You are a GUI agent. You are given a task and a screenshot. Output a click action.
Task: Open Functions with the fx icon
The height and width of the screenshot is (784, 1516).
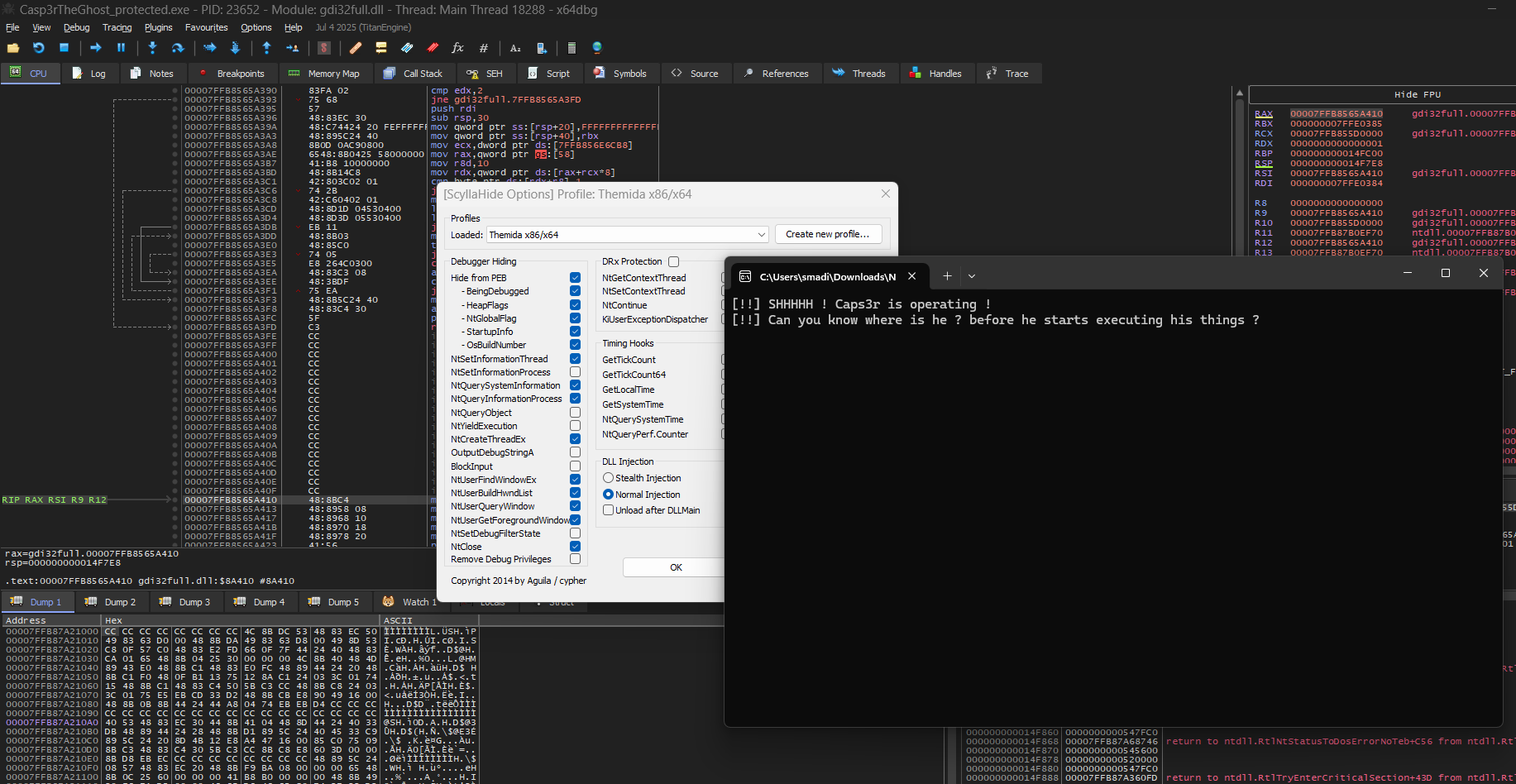457,48
